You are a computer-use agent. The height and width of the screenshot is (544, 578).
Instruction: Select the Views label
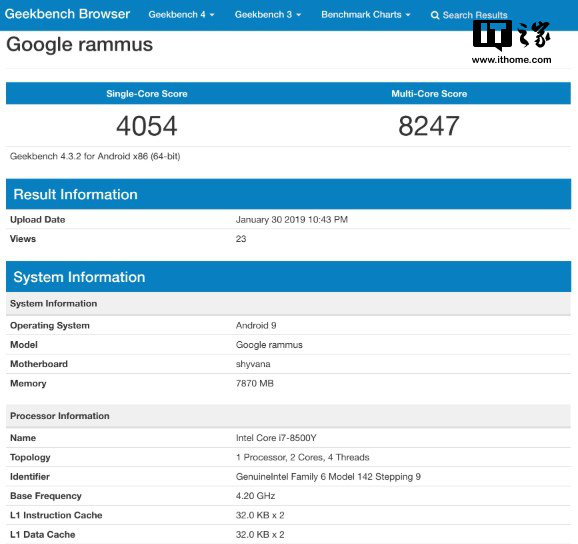click(x=23, y=239)
